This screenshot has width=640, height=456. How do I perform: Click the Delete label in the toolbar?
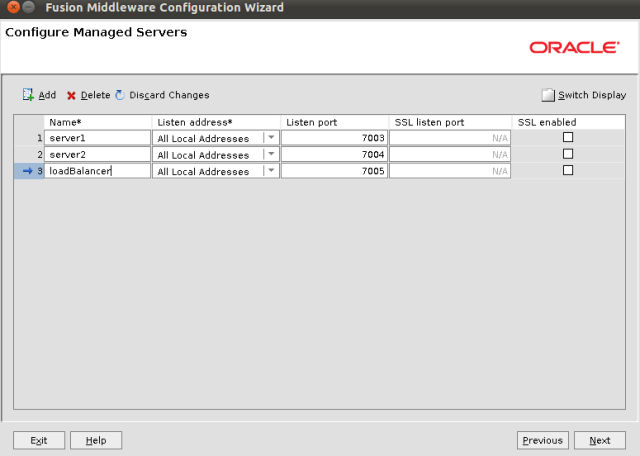pos(96,95)
